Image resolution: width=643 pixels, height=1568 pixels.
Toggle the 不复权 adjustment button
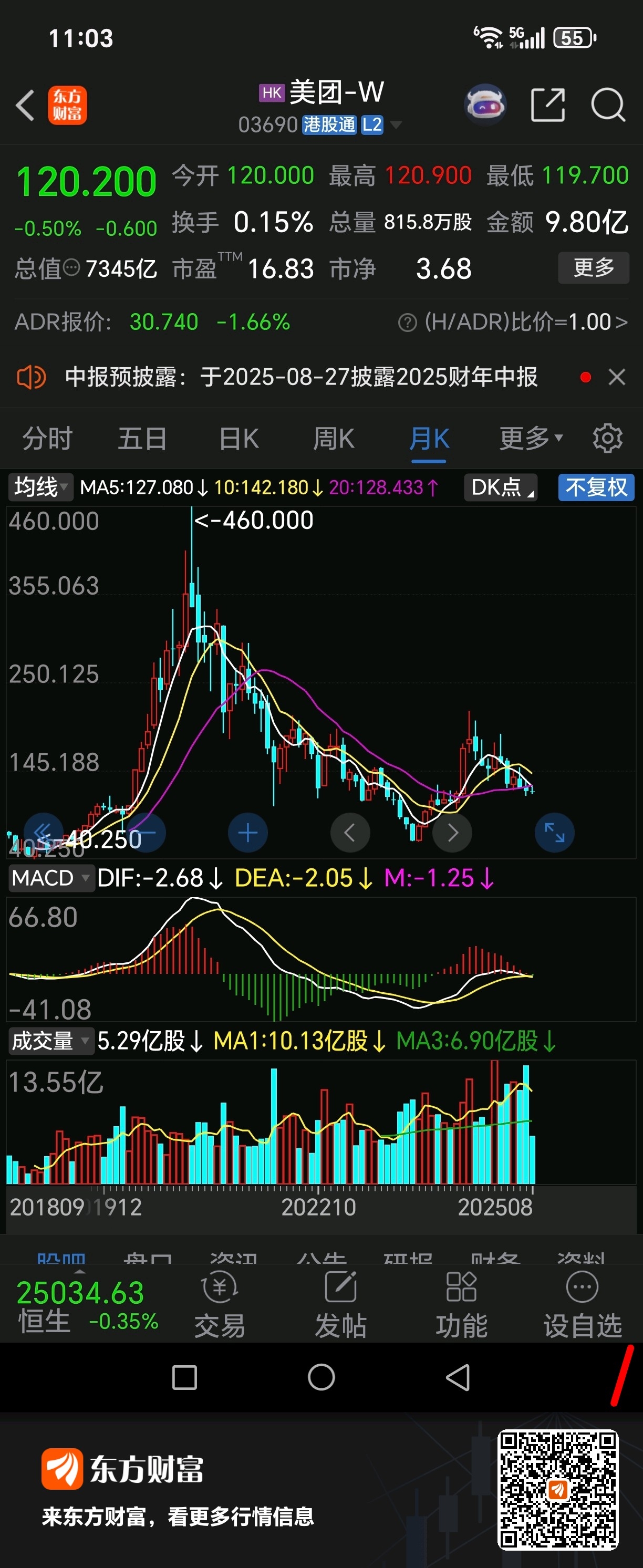coord(596,487)
